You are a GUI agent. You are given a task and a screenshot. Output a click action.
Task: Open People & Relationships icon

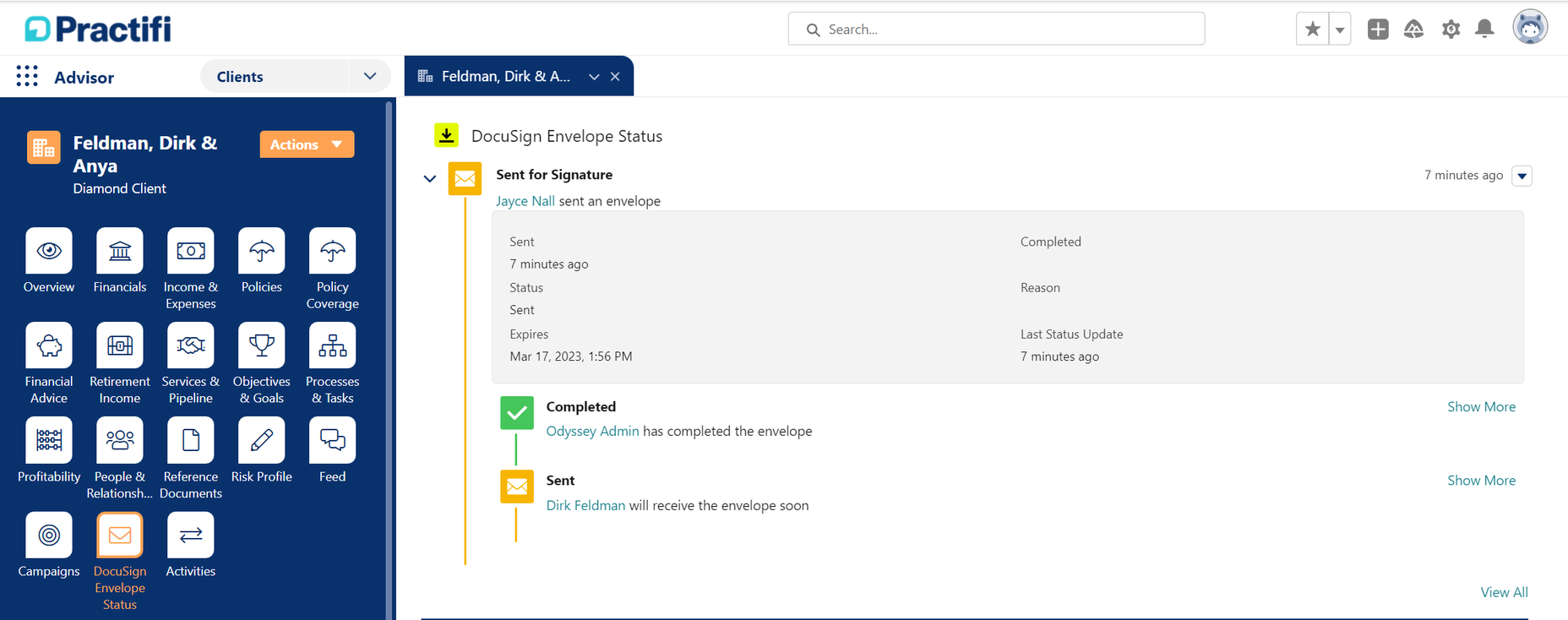[x=120, y=440]
